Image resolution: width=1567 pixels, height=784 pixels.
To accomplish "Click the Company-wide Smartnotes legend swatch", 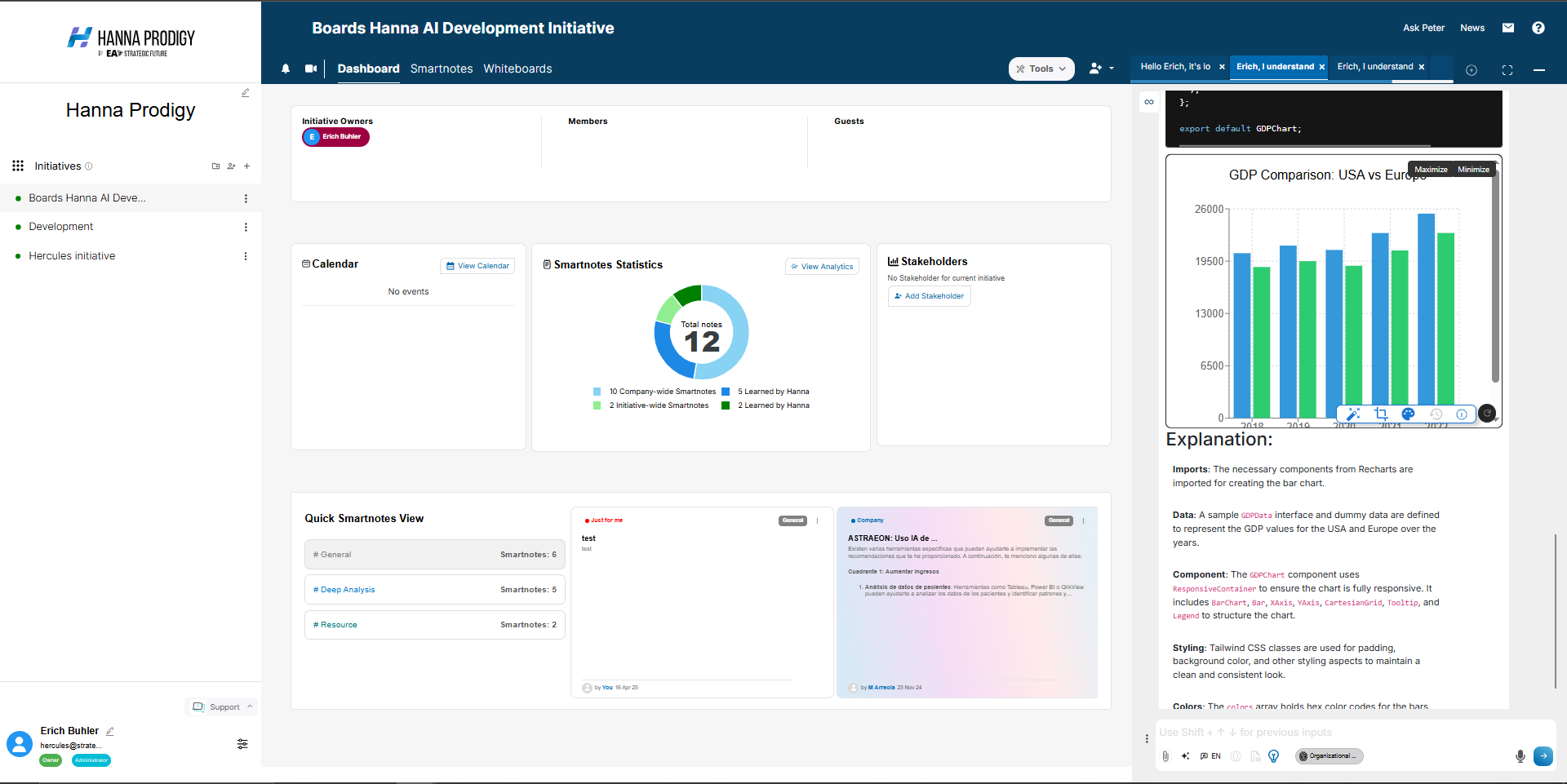I will [x=597, y=392].
